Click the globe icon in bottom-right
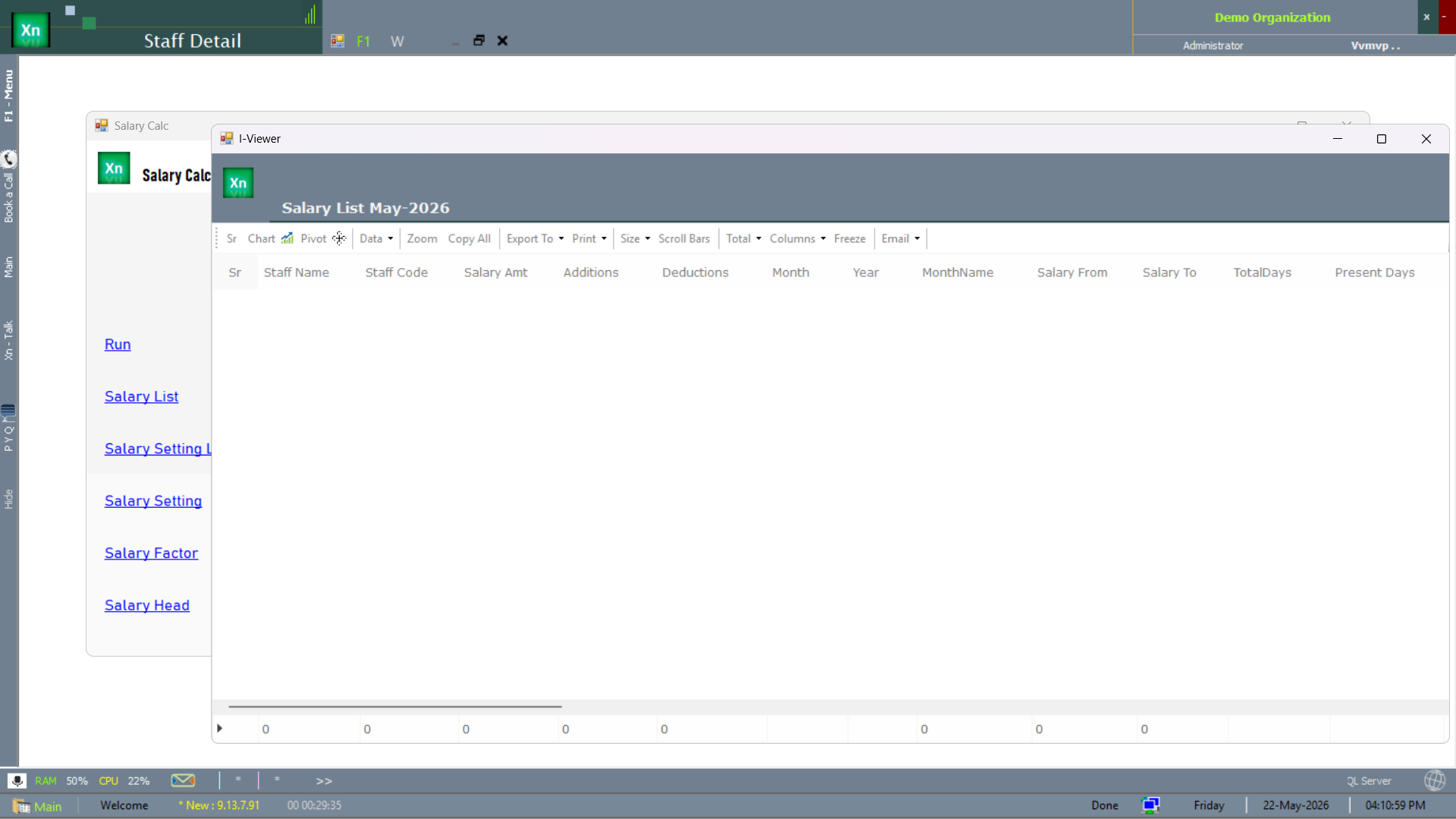 (1435, 780)
